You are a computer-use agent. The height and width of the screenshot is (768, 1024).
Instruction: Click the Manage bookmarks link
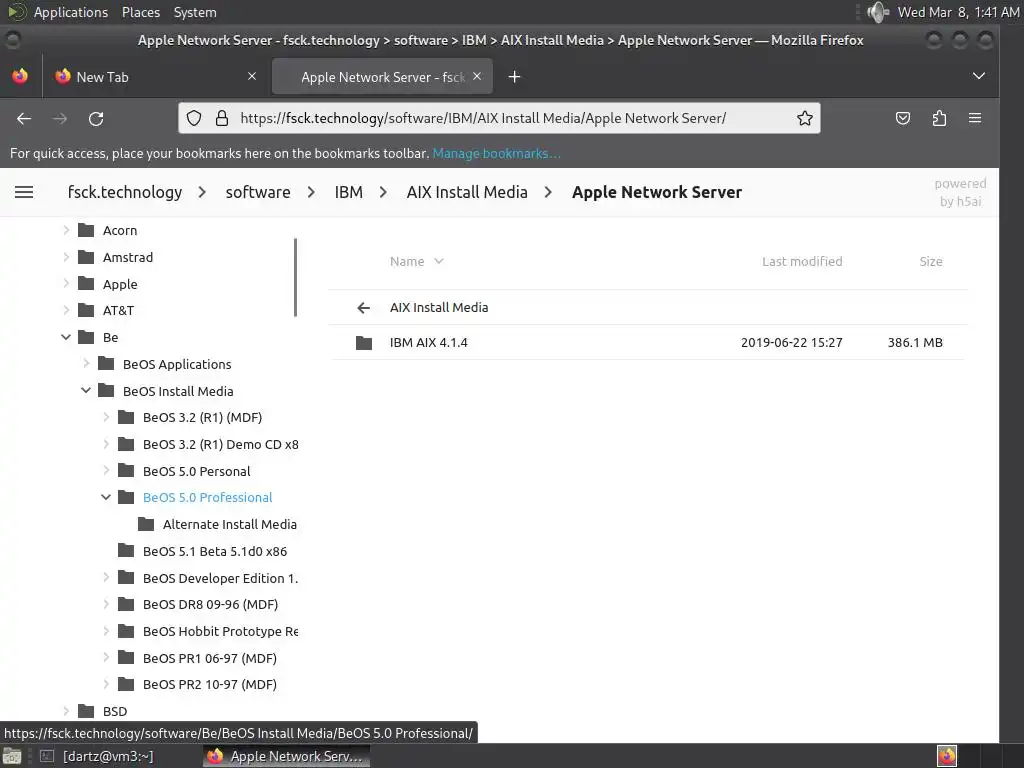coord(496,153)
